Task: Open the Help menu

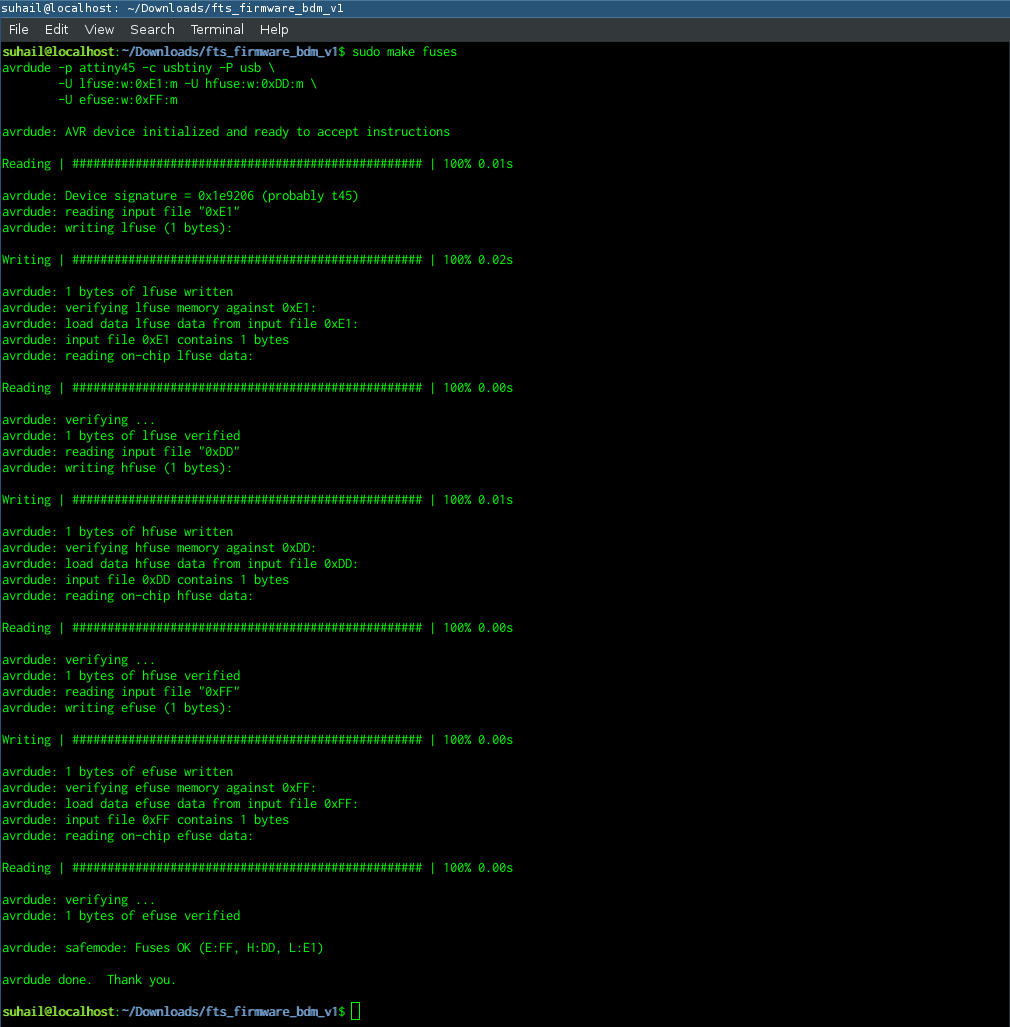Action: 274,29
